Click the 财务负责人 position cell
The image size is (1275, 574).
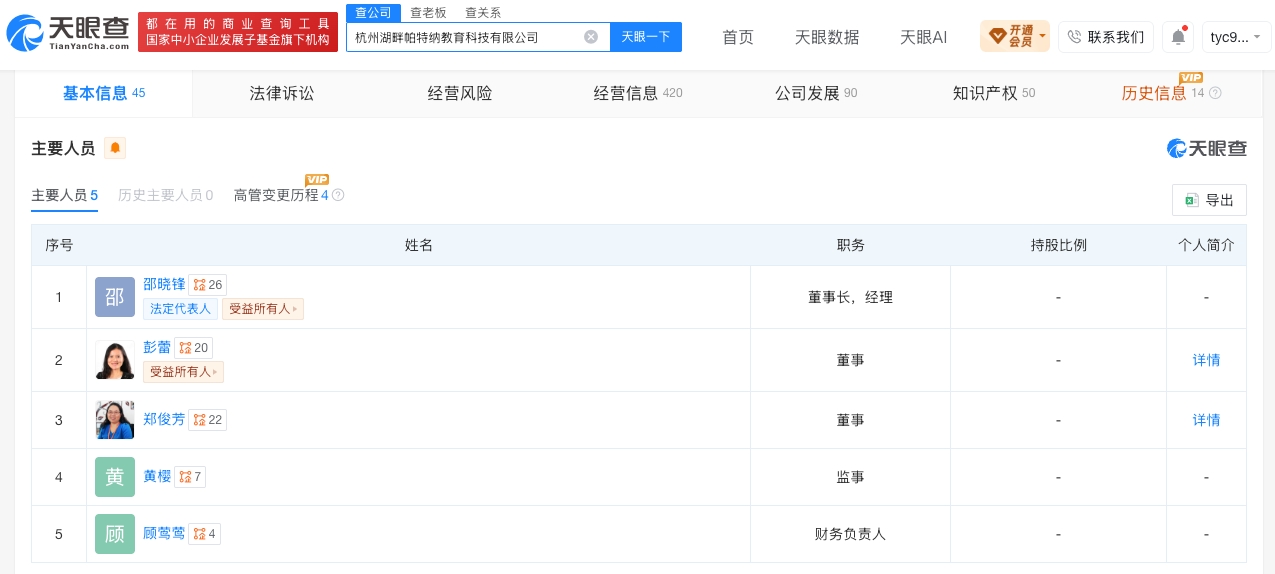click(850, 534)
